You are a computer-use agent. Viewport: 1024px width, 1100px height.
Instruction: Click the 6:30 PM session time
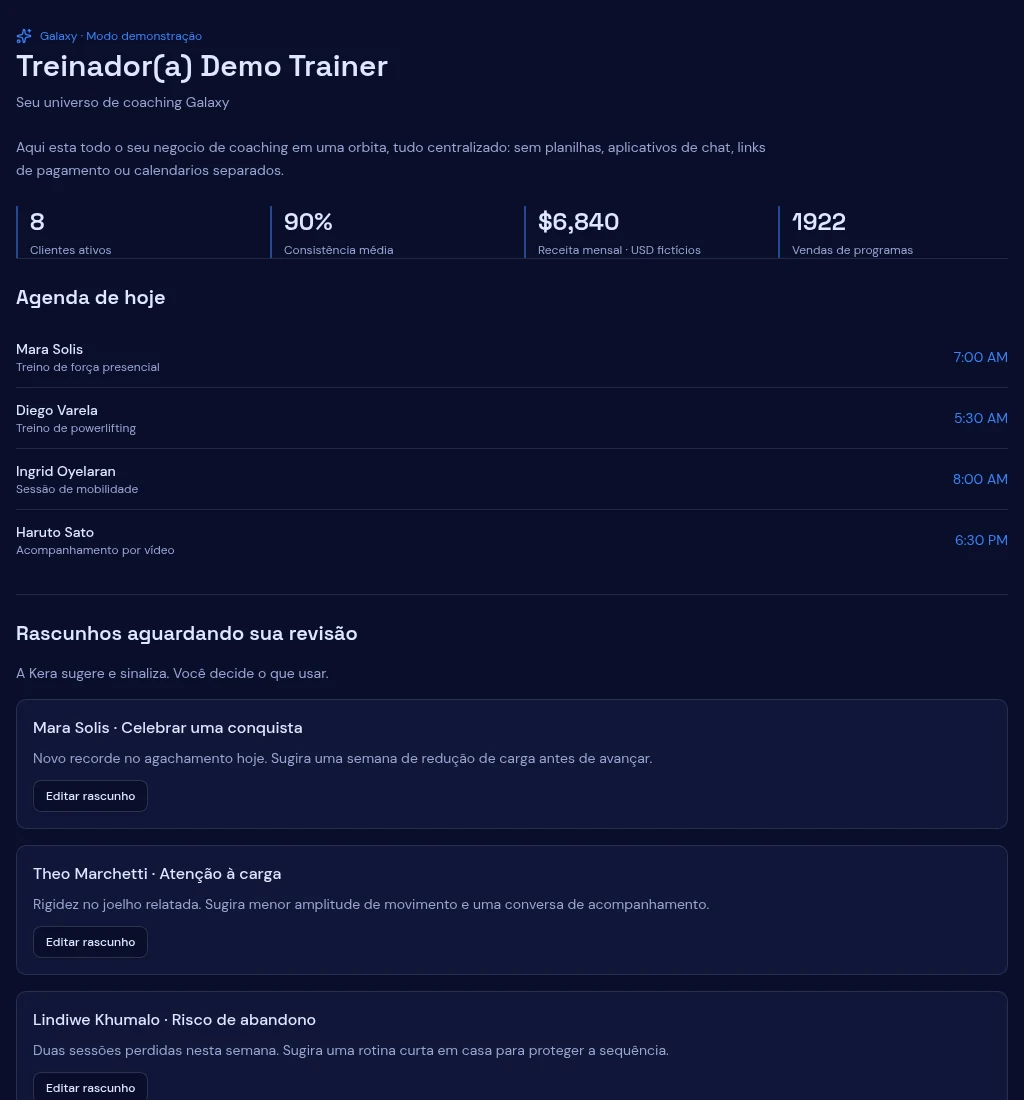tap(981, 540)
